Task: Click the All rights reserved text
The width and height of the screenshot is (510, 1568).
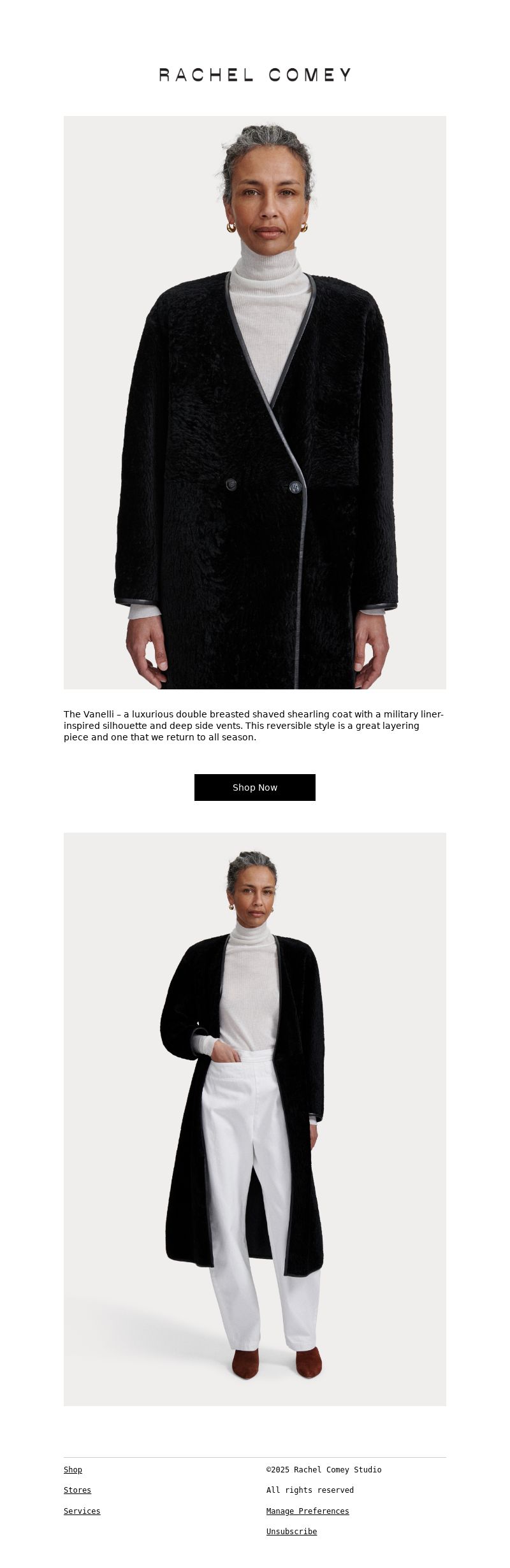Action: click(310, 1490)
